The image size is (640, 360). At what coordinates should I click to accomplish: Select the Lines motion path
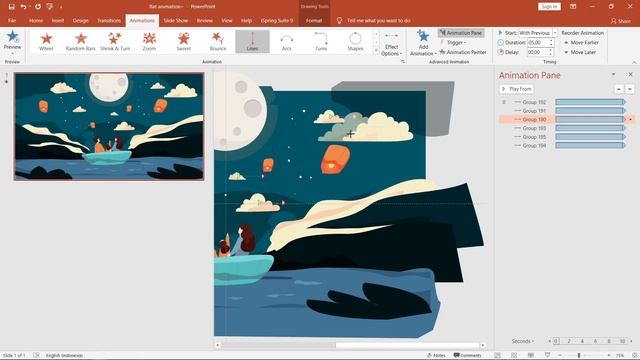coord(252,42)
